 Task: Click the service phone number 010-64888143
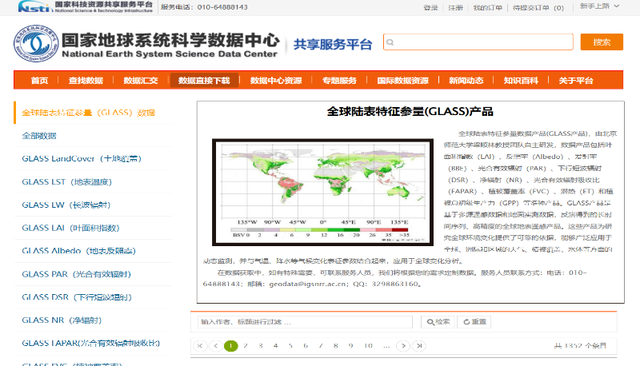pyautogui.click(x=222, y=7)
